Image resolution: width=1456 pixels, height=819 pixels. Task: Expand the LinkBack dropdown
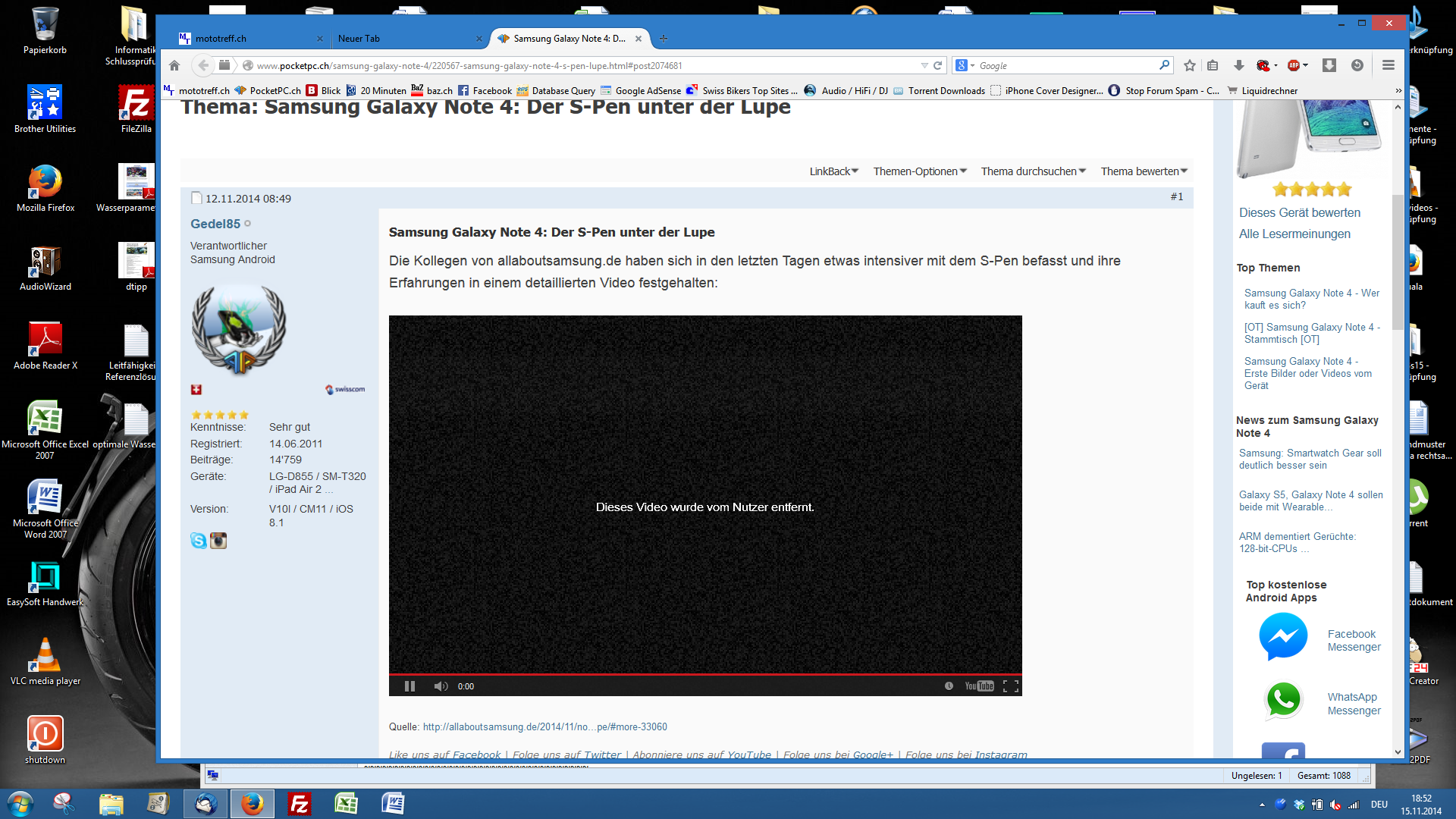pyautogui.click(x=833, y=171)
